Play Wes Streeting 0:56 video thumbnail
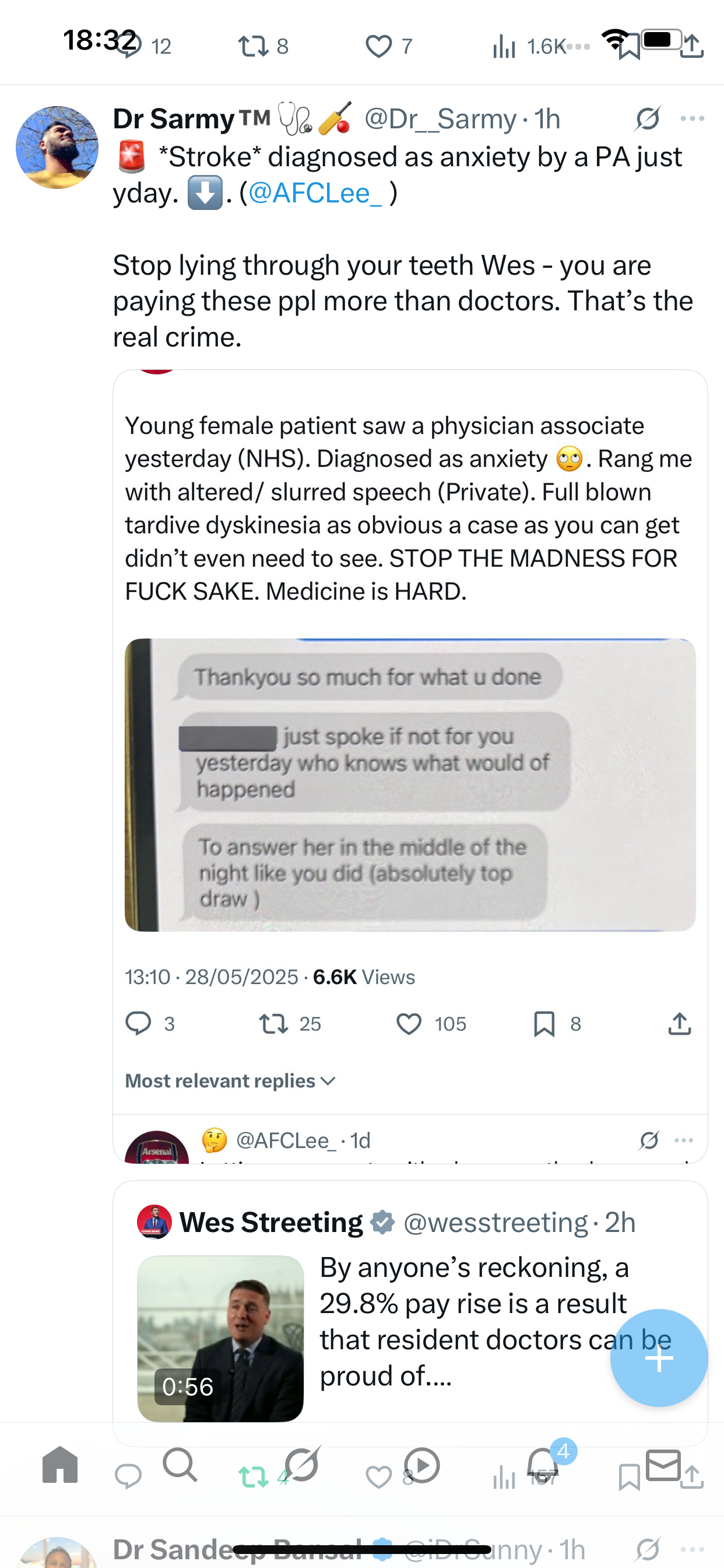This screenshot has width=724, height=1568. click(x=220, y=1338)
